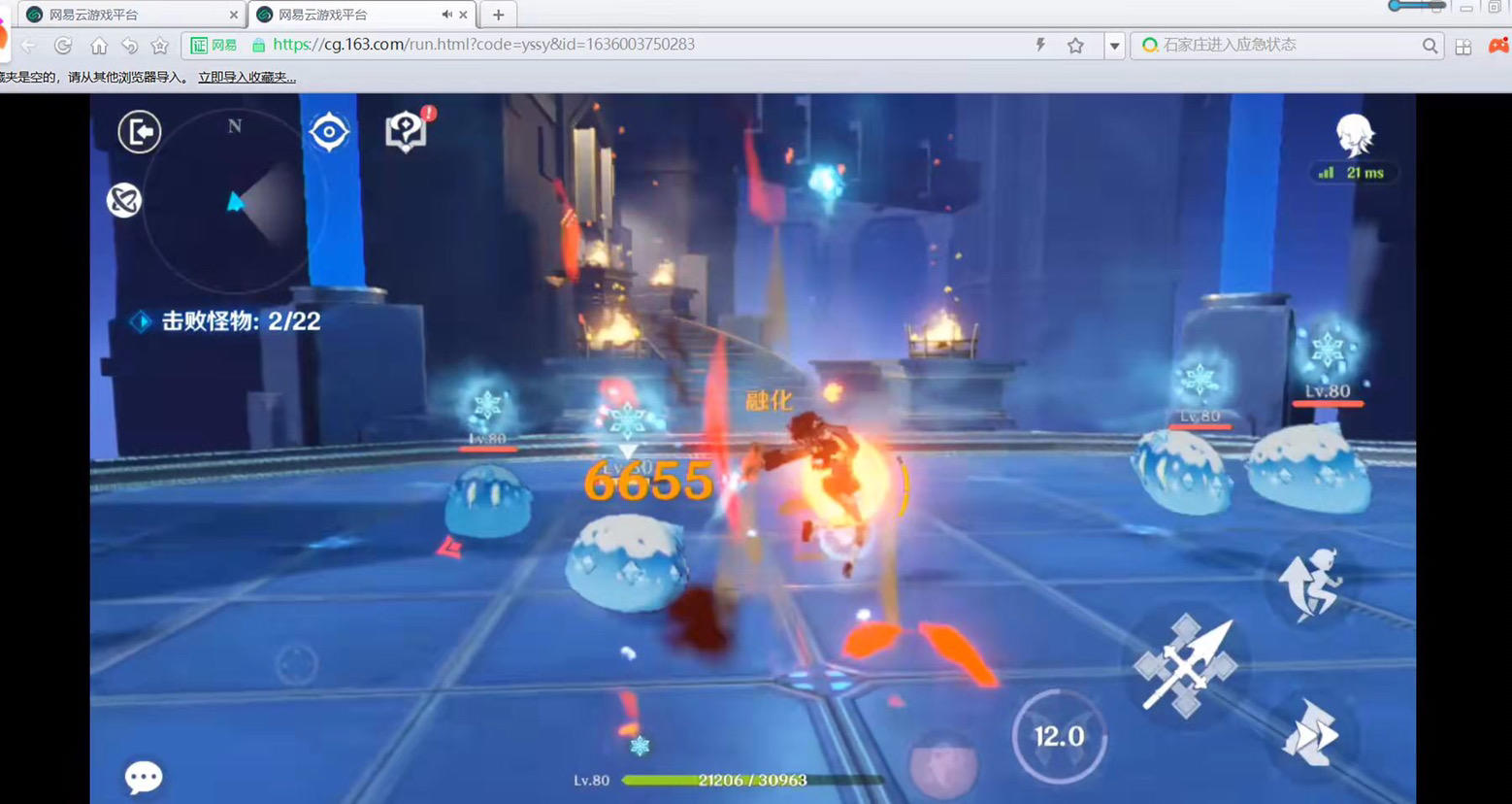Click the blue slider at the window top
Viewport: 1512px width, 804px height.
pos(1417,6)
